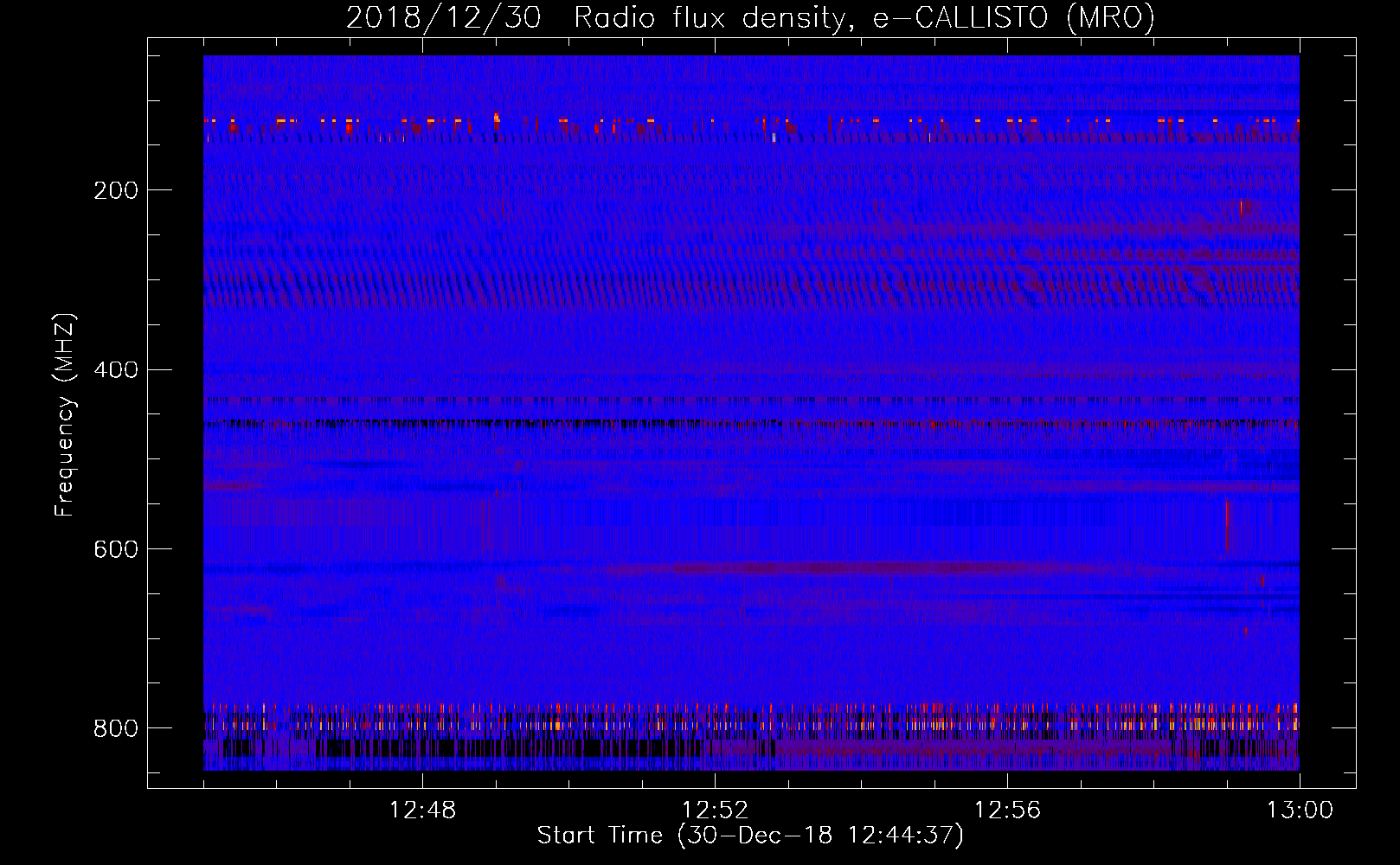Click the '200' frequency tick label
Screen dimensions: 1400x865
click(x=116, y=190)
